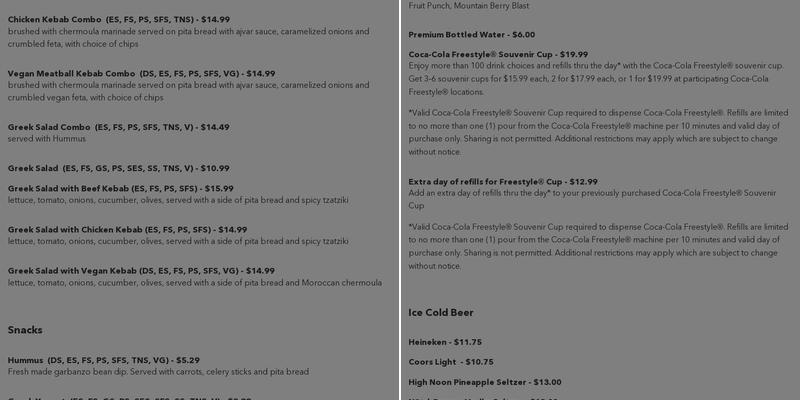Choose the Heineken beer item

pos(445,341)
